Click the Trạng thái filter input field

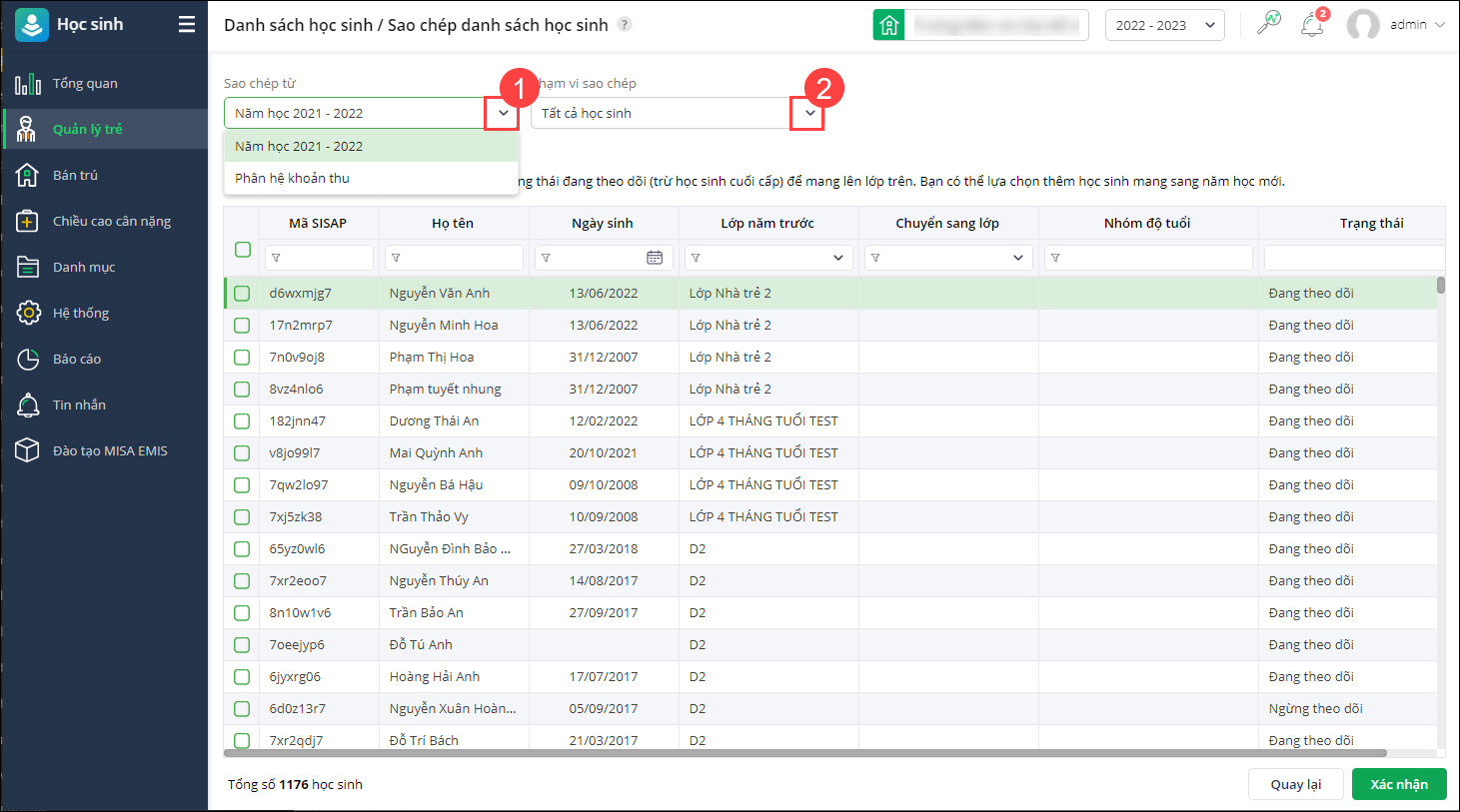pos(1354,258)
